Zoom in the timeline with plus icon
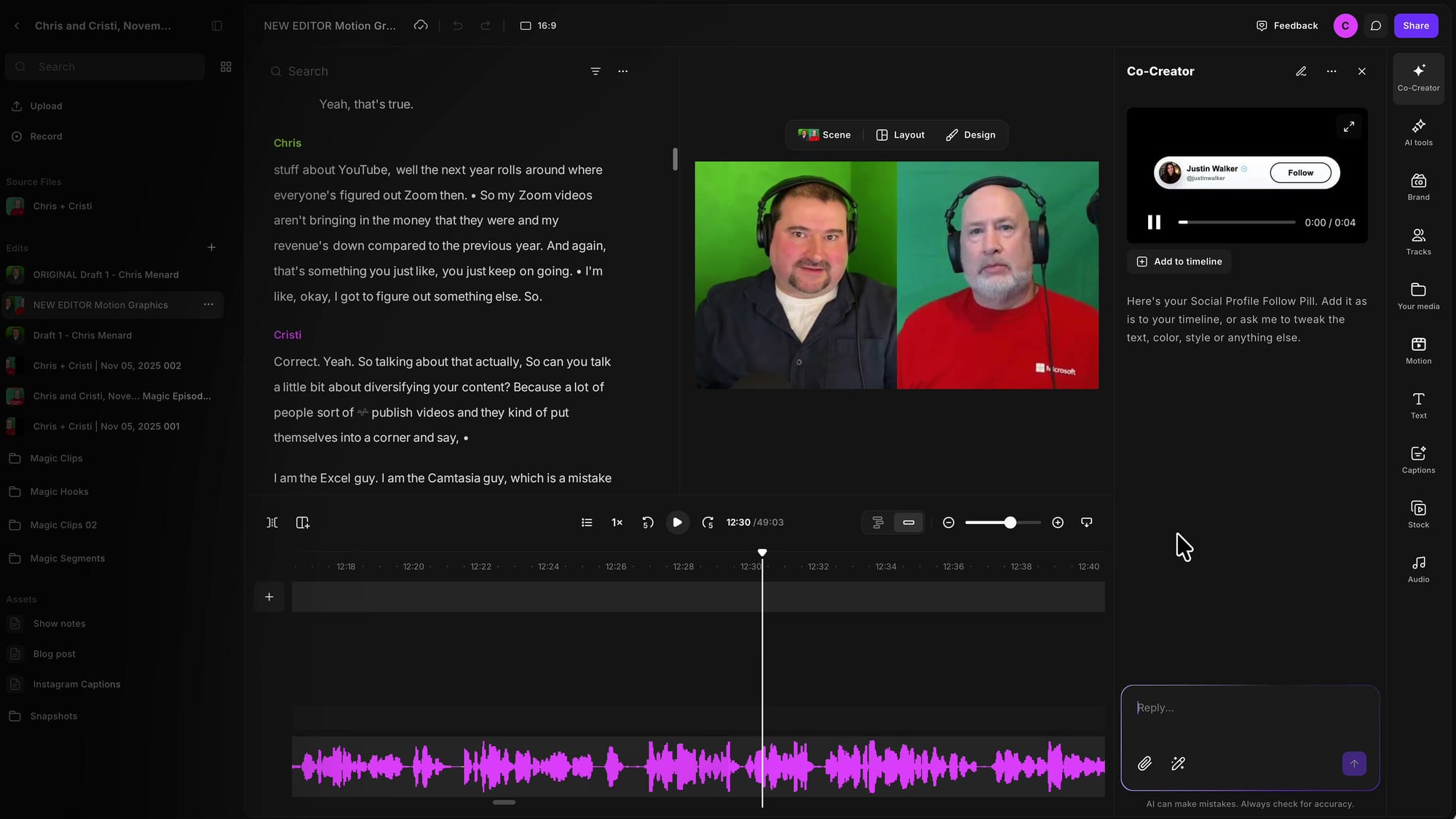Screen dimensions: 1456x819 (x=1058, y=523)
